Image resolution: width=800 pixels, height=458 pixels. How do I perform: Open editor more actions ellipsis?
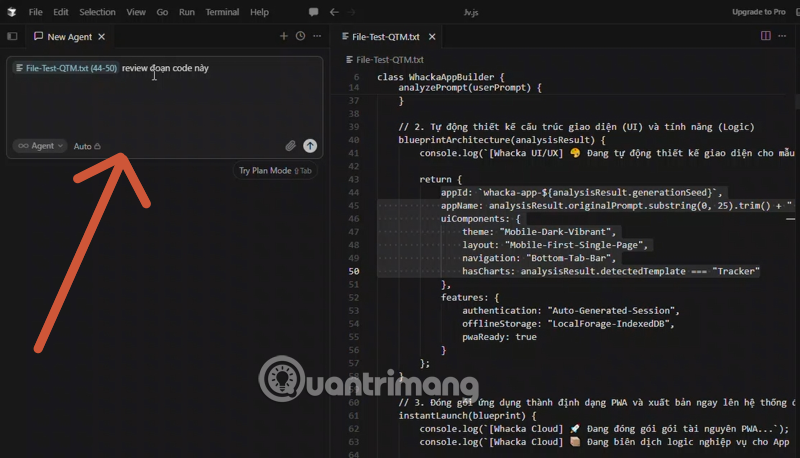[782, 36]
